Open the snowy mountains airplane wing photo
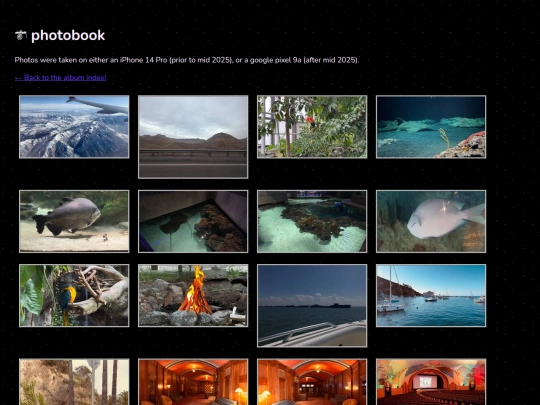Screen dimensions: 540x405 point(74,127)
